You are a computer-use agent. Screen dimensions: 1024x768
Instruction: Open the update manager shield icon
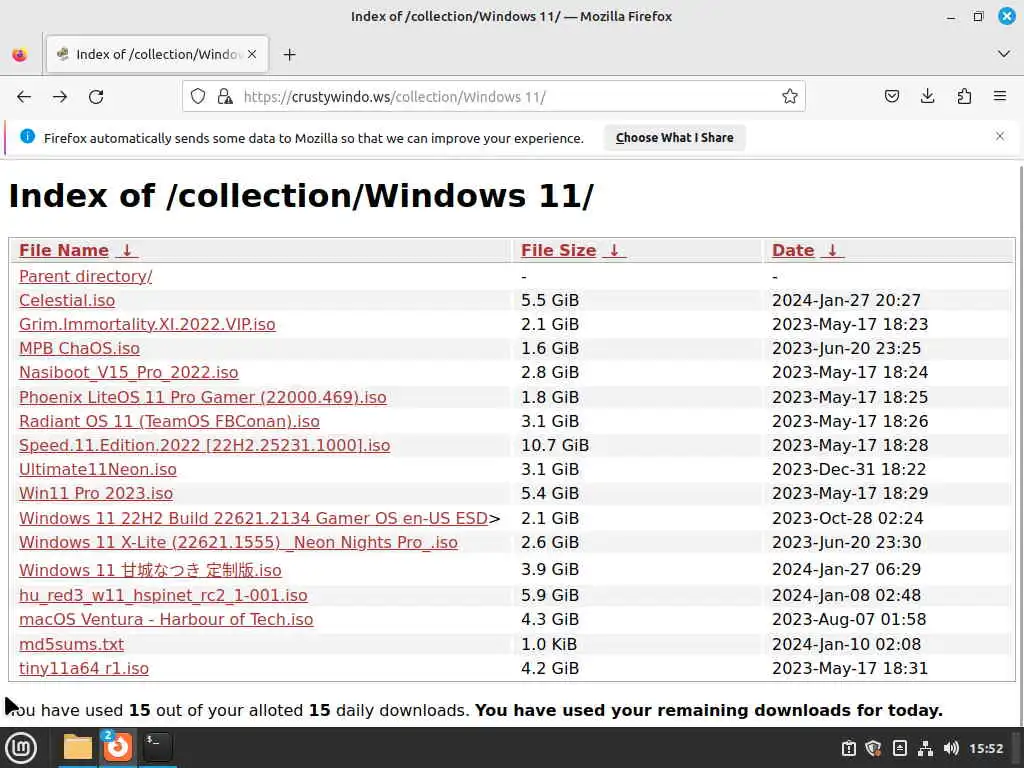(873, 748)
